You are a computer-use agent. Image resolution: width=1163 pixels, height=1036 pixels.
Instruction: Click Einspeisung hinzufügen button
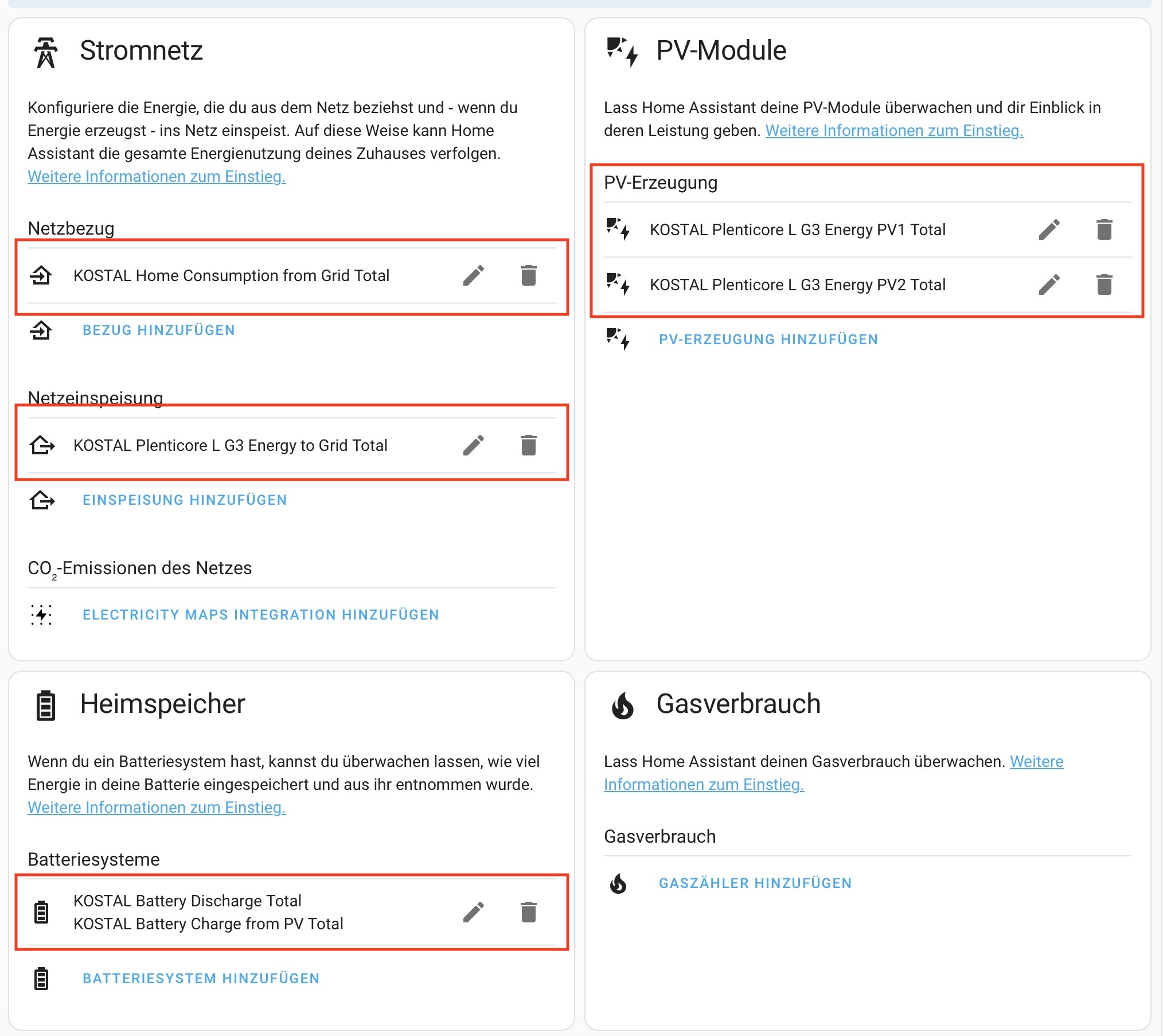coord(184,500)
